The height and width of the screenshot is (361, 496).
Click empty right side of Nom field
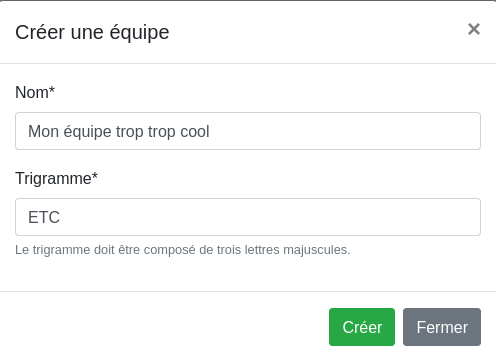(x=345, y=131)
